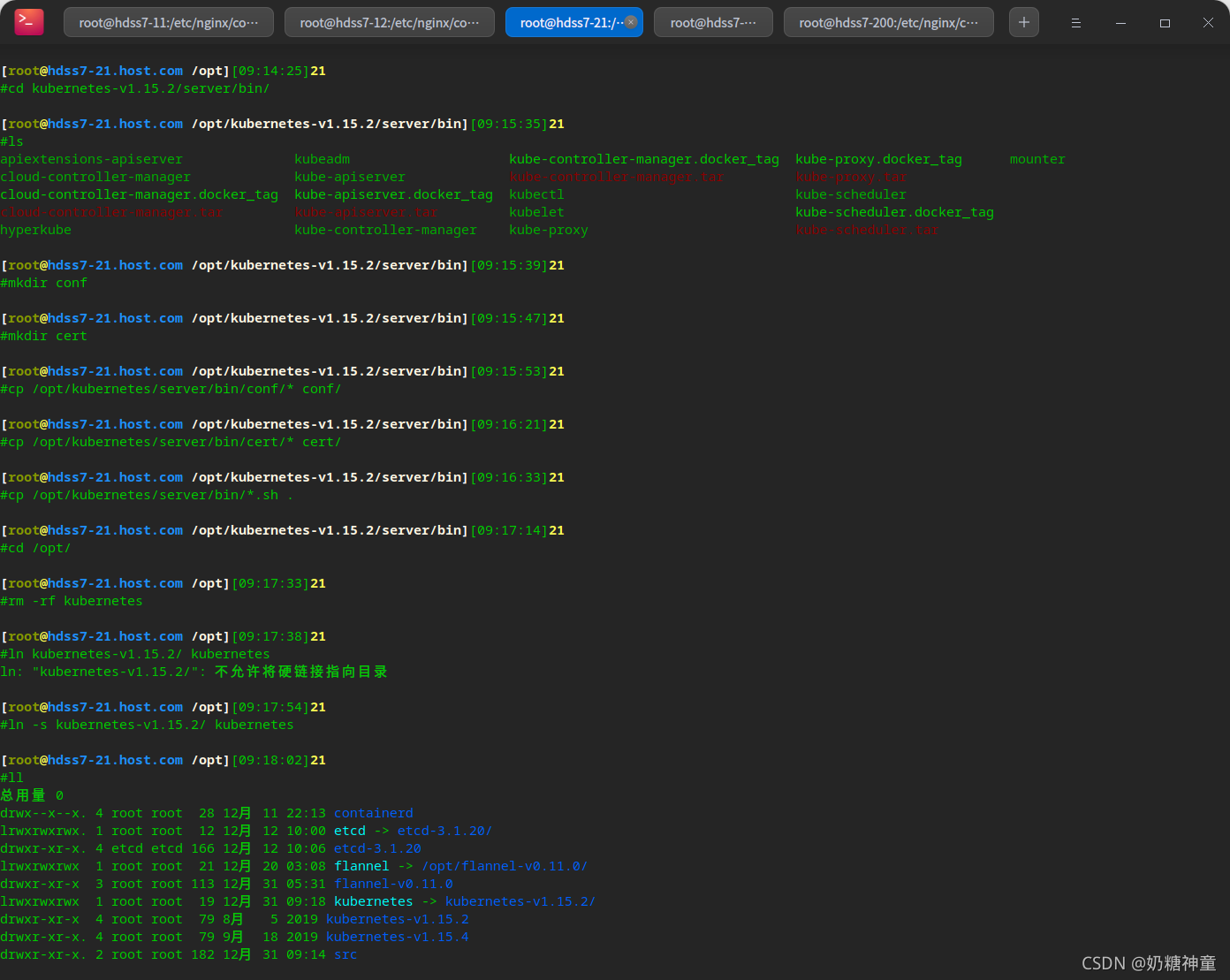1230x980 pixels.
Task: Click 'kube-scheduler.docker_tag' file name
Action: tap(894, 212)
